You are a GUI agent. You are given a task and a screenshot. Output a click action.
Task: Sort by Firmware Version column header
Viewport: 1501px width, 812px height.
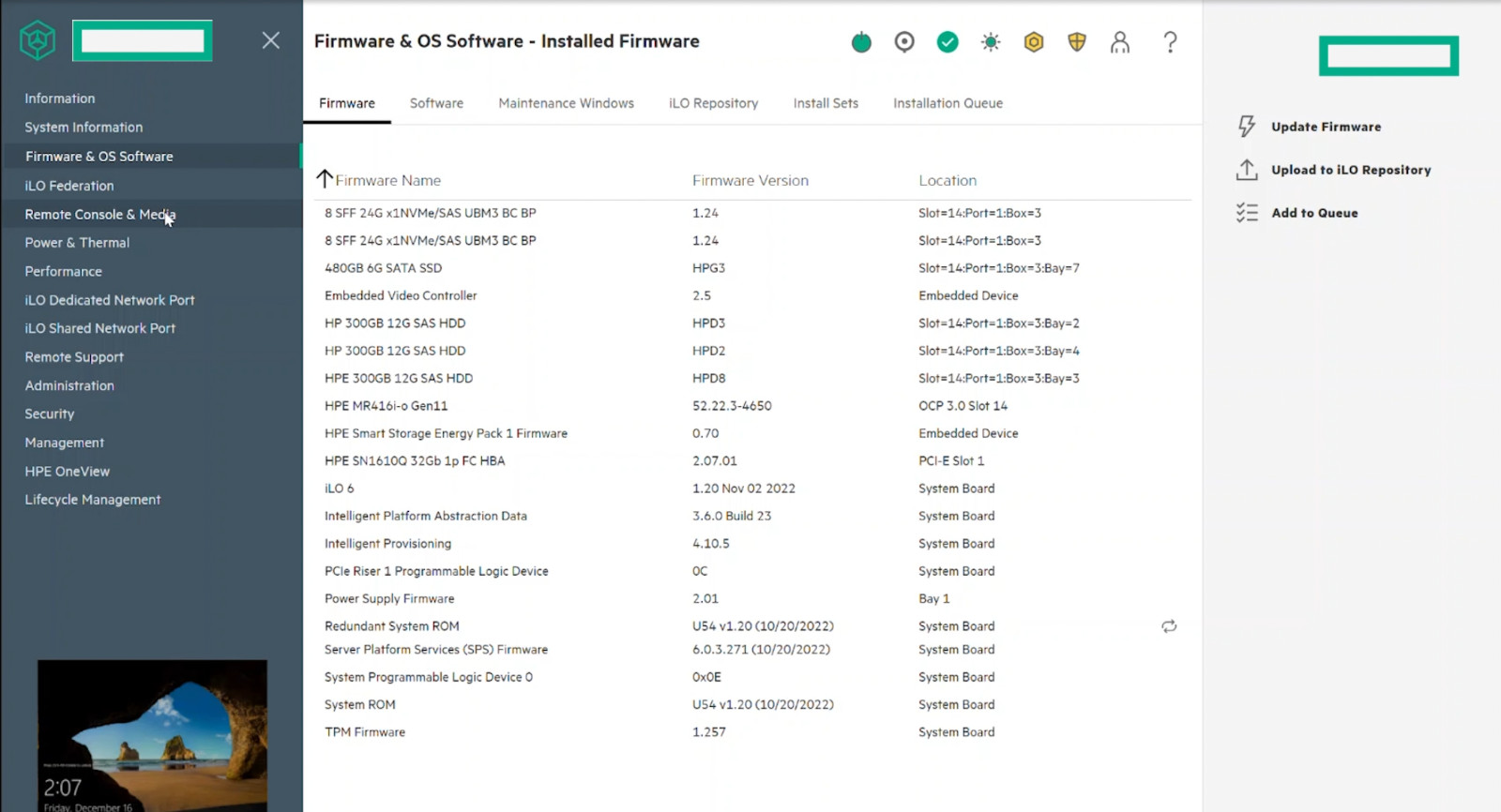[750, 180]
